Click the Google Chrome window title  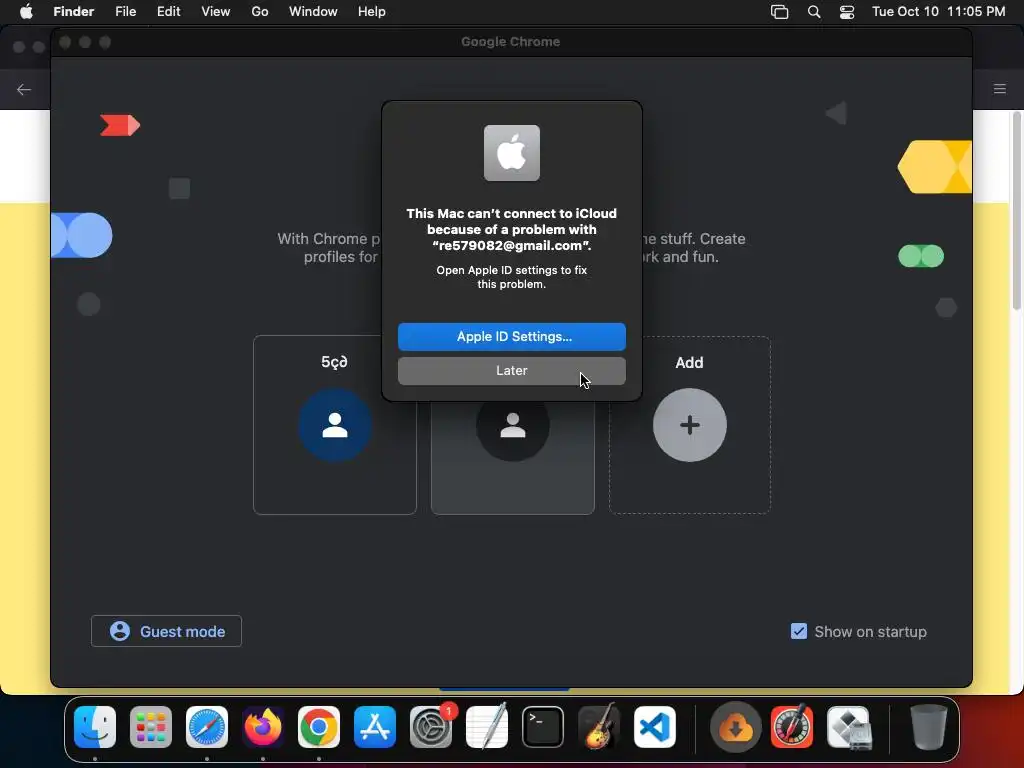[511, 42]
